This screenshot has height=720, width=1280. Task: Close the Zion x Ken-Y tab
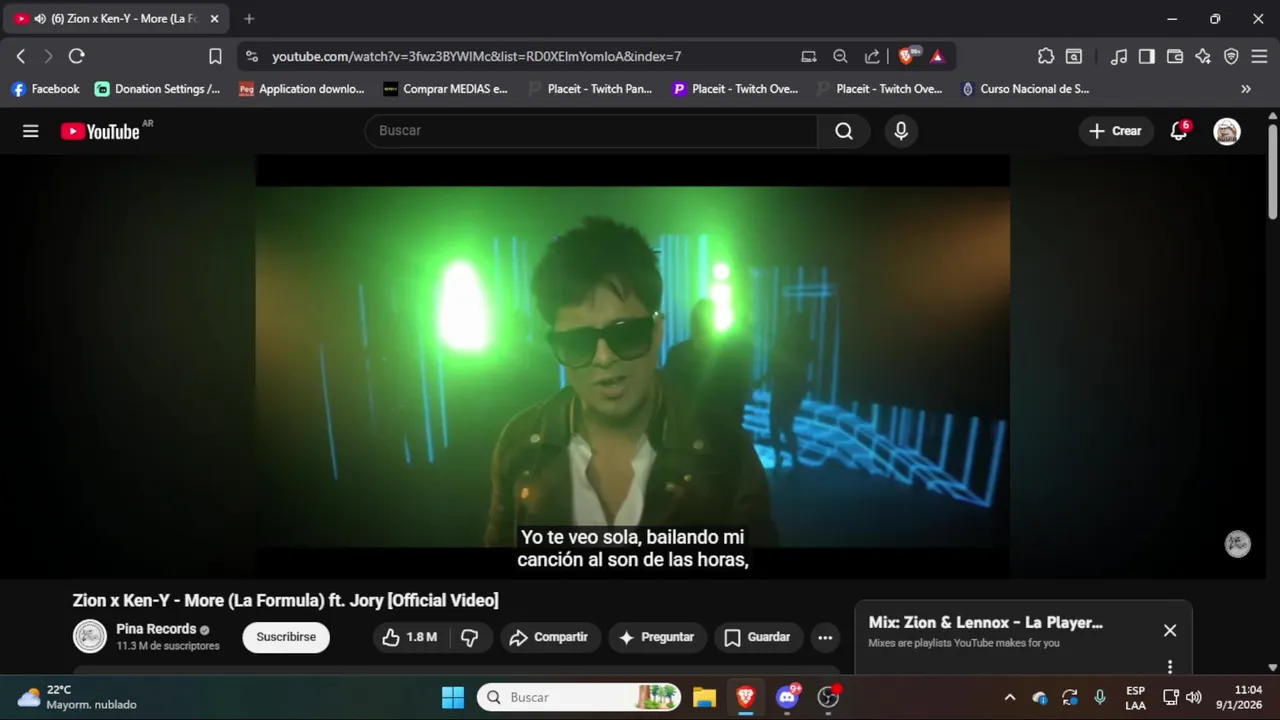(214, 19)
